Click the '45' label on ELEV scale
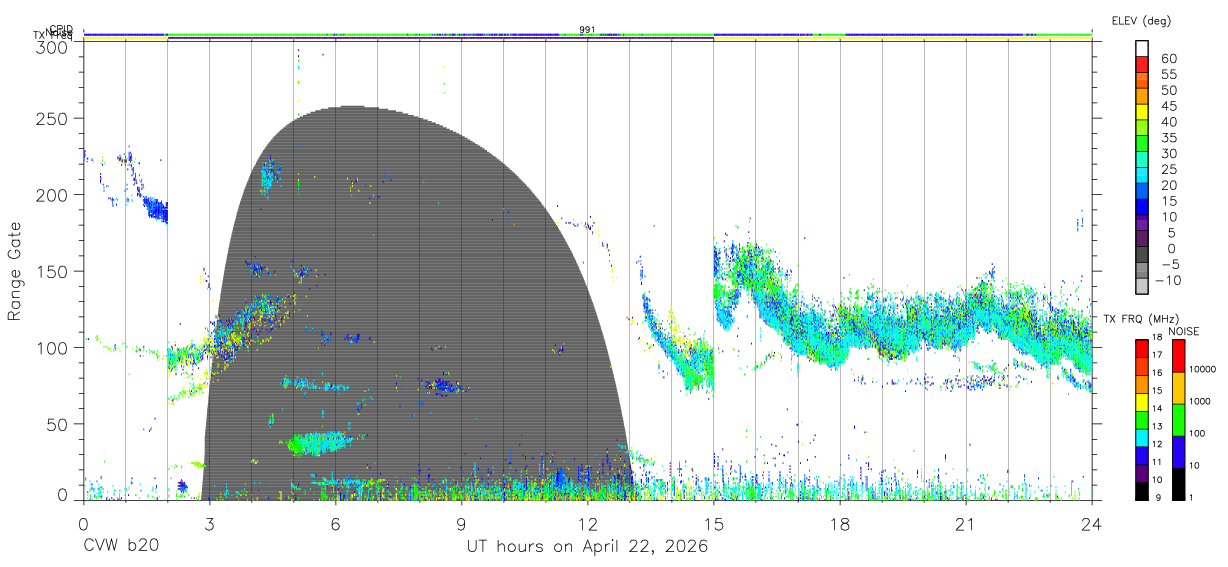Viewport: 1228px width, 567px height. (1169, 106)
